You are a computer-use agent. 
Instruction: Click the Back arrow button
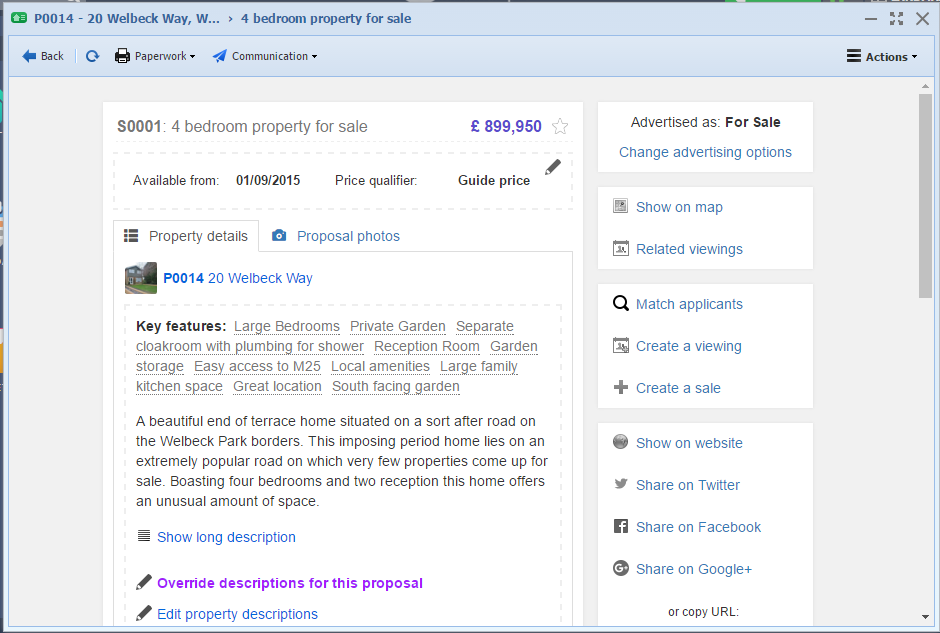[x=43, y=56]
